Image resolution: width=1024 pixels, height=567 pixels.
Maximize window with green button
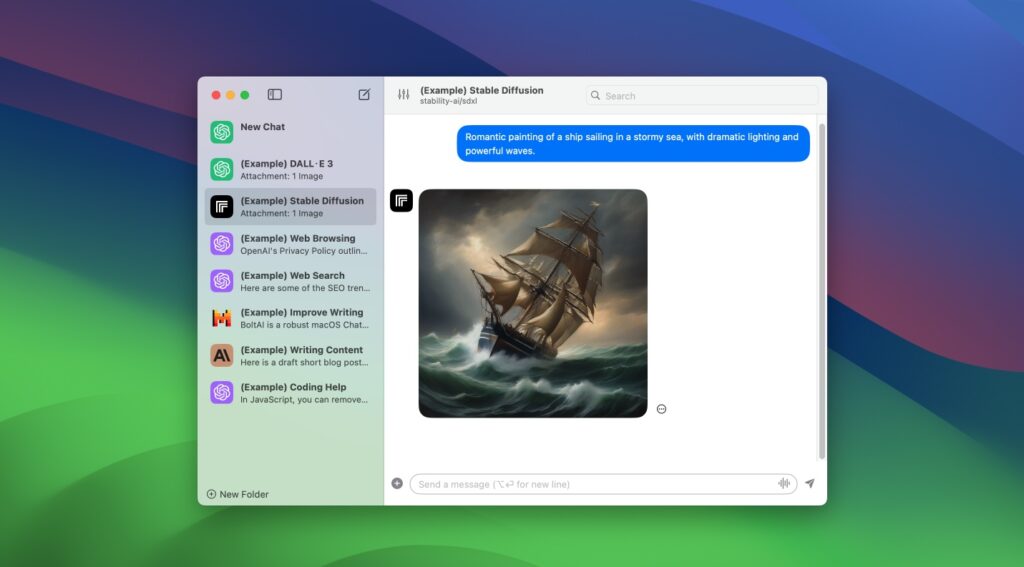point(245,95)
